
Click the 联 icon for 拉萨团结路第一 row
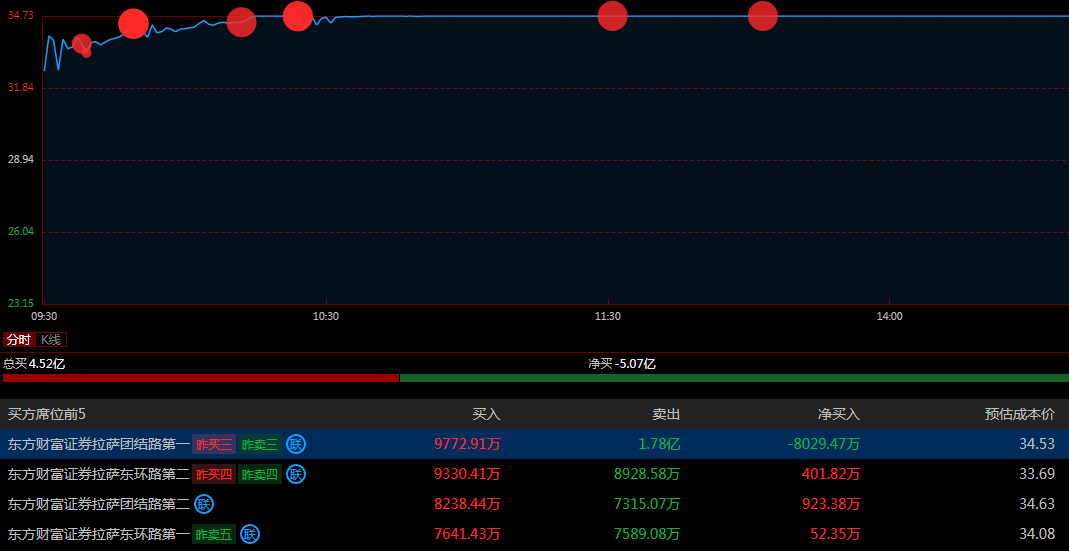[x=296, y=444]
